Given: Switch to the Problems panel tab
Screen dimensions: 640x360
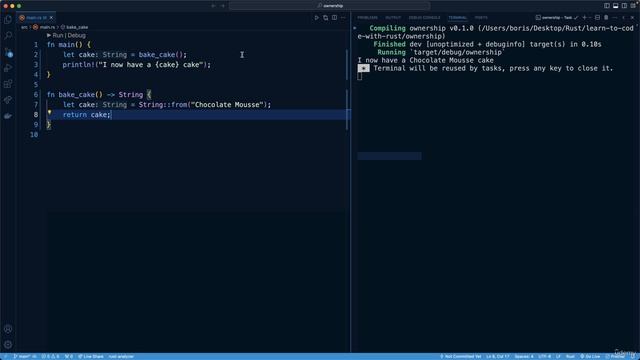Looking at the screenshot, I should tap(367, 18).
